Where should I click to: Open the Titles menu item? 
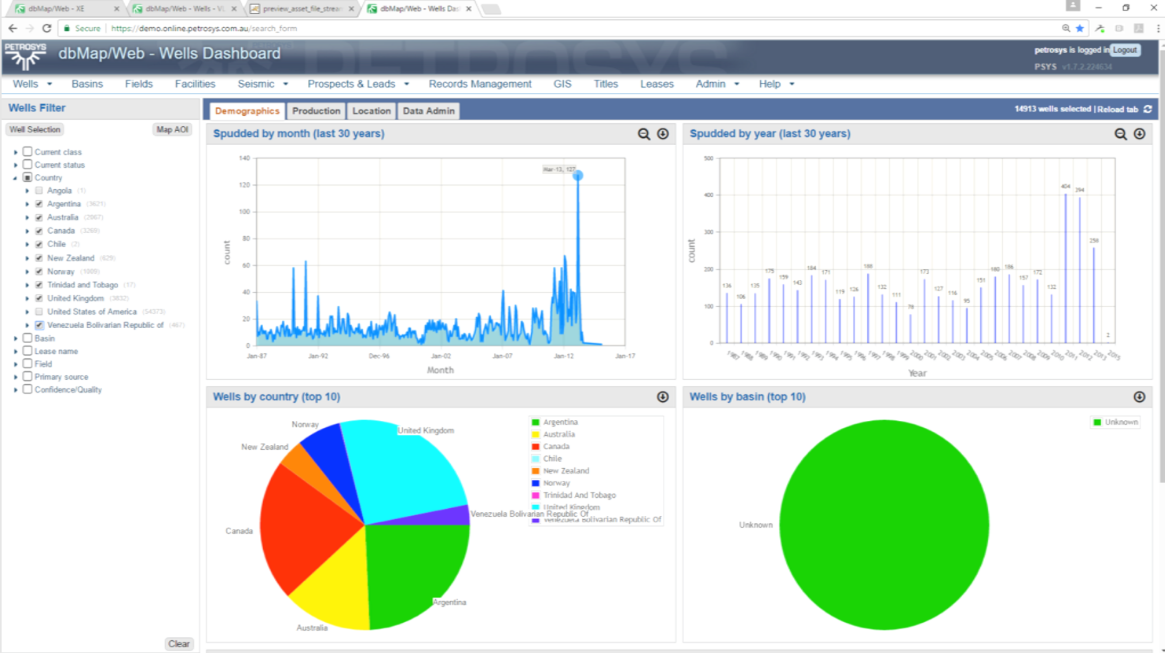606,84
